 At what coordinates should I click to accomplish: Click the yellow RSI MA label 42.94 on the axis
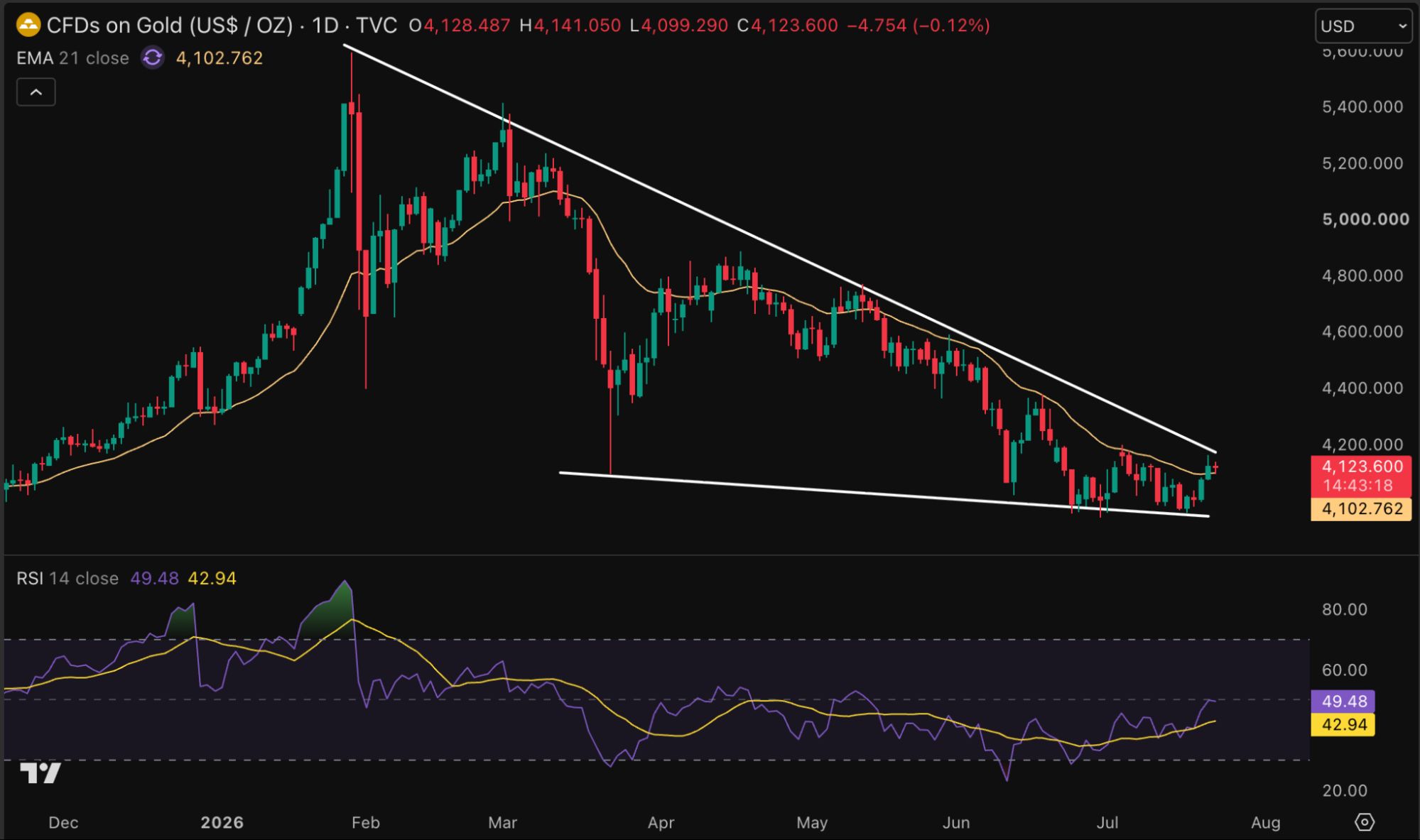(x=1343, y=725)
